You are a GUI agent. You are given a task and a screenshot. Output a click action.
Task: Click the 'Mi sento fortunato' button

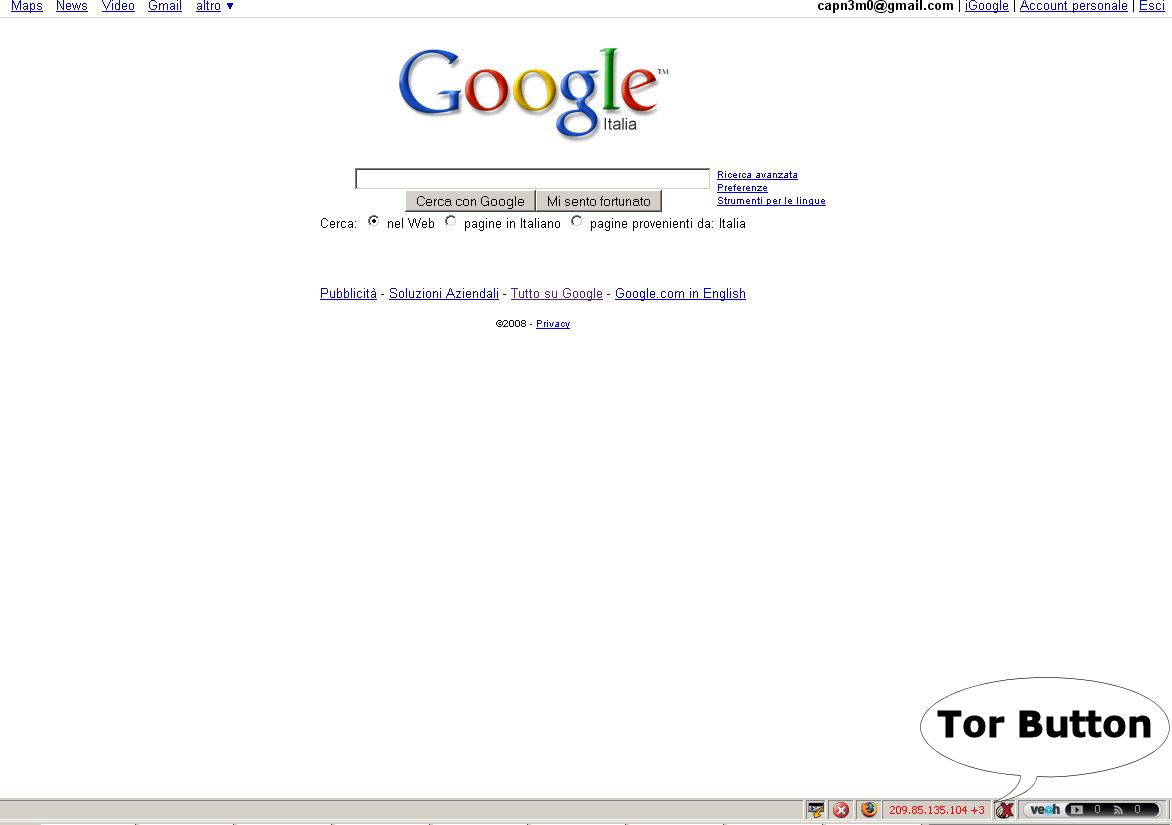[x=599, y=201]
